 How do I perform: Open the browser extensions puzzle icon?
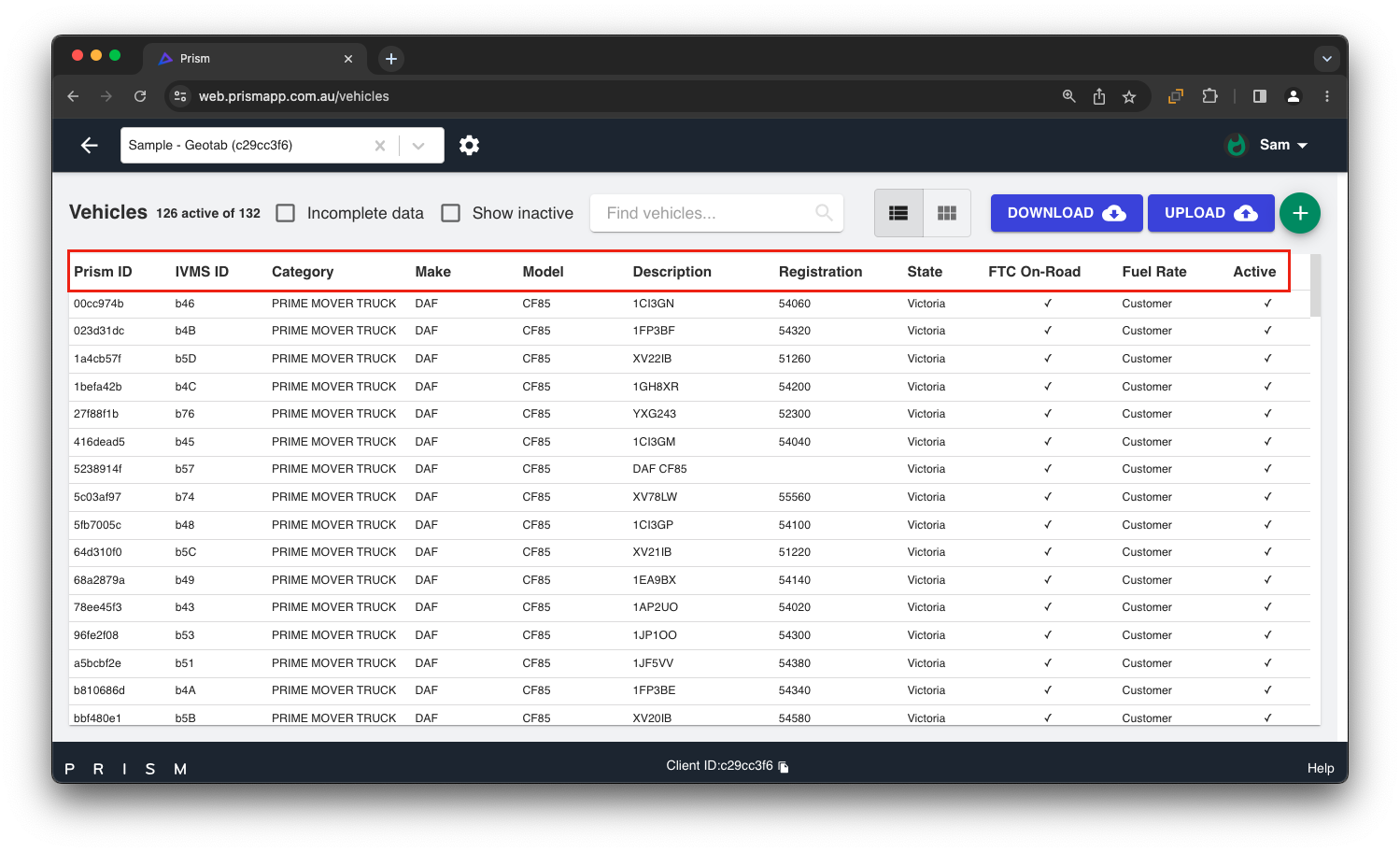click(1209, 96)
